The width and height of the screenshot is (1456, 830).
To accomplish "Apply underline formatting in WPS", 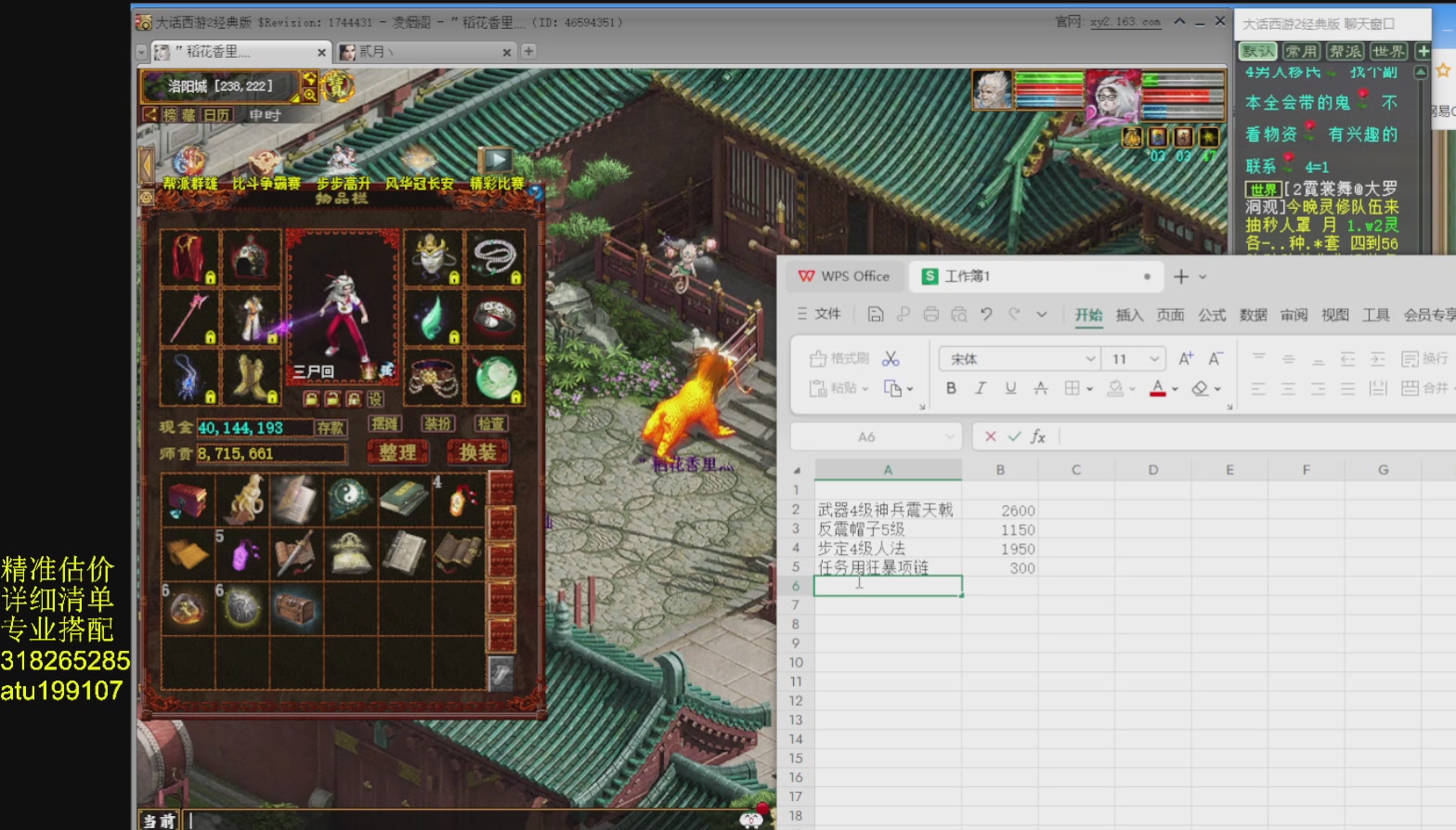I will pos(1010,388).
